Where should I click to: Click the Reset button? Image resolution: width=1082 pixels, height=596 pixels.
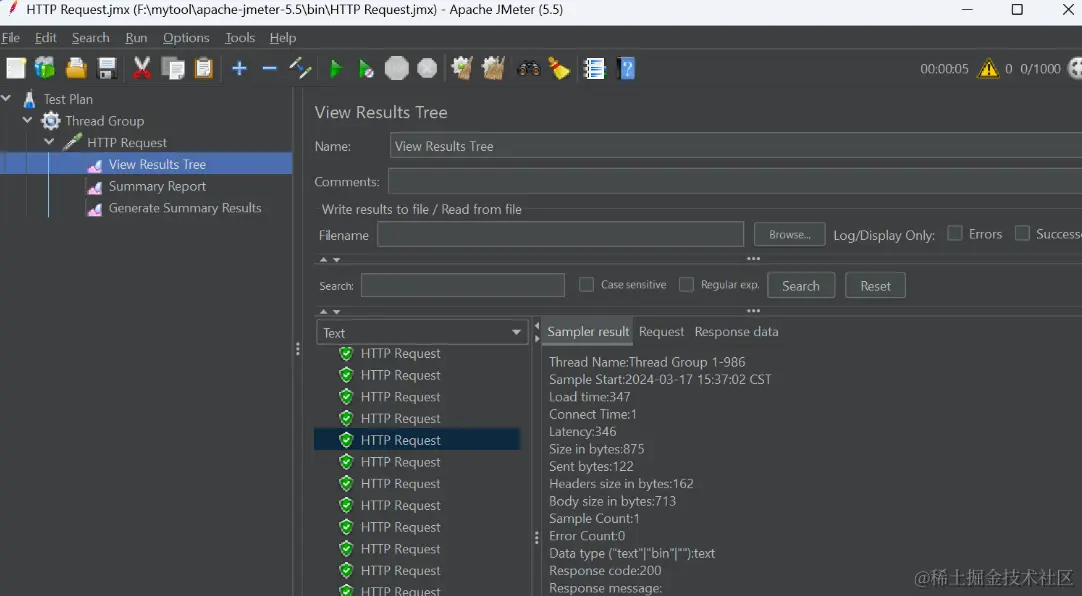point(875,286)
